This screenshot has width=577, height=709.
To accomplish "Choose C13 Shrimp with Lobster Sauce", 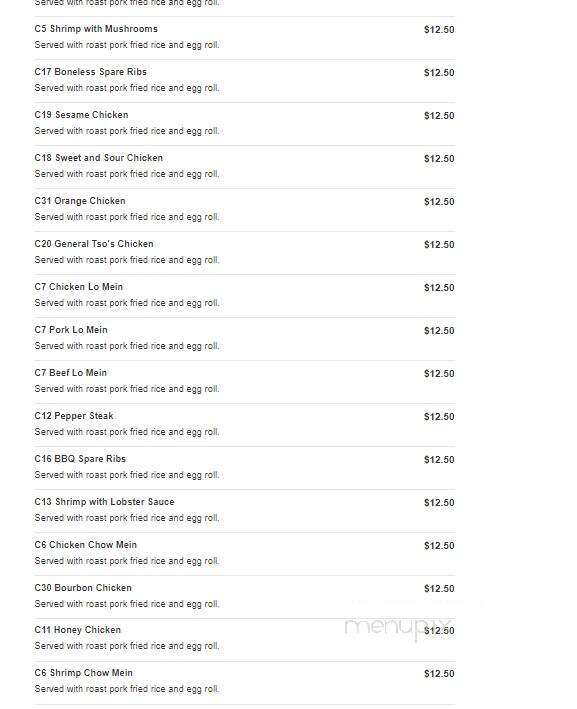I will [x=104, y=501].
